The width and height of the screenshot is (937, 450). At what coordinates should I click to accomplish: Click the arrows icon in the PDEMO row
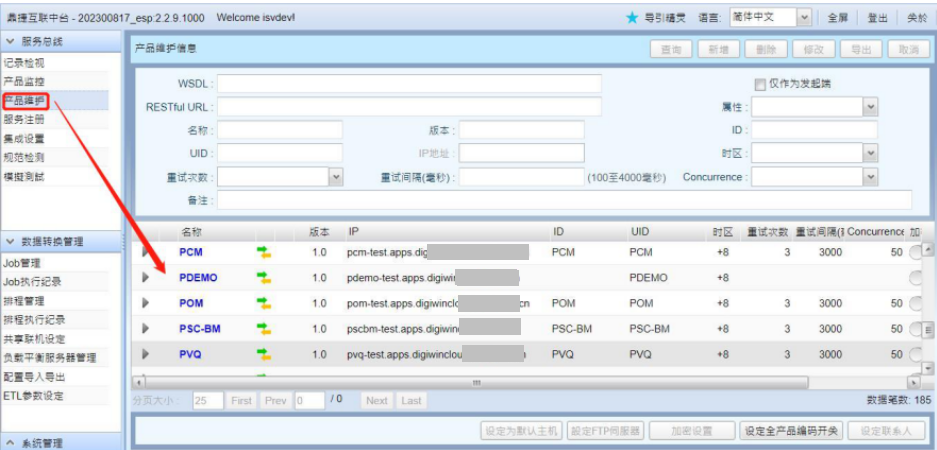[264, 277]
